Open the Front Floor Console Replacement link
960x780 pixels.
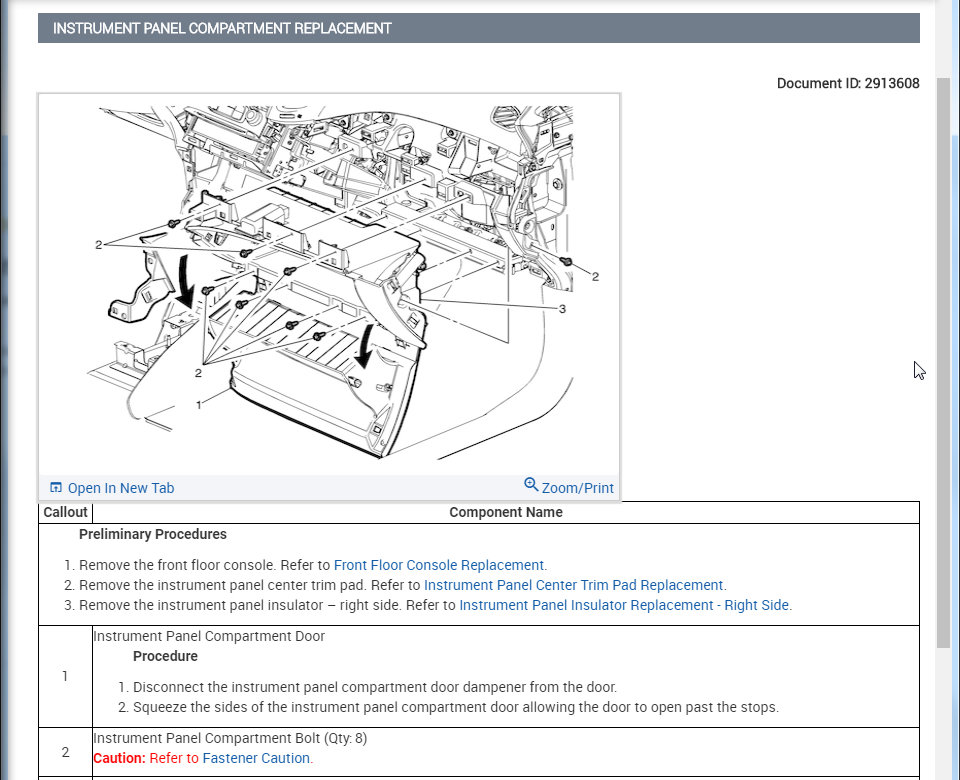point(439,565)
